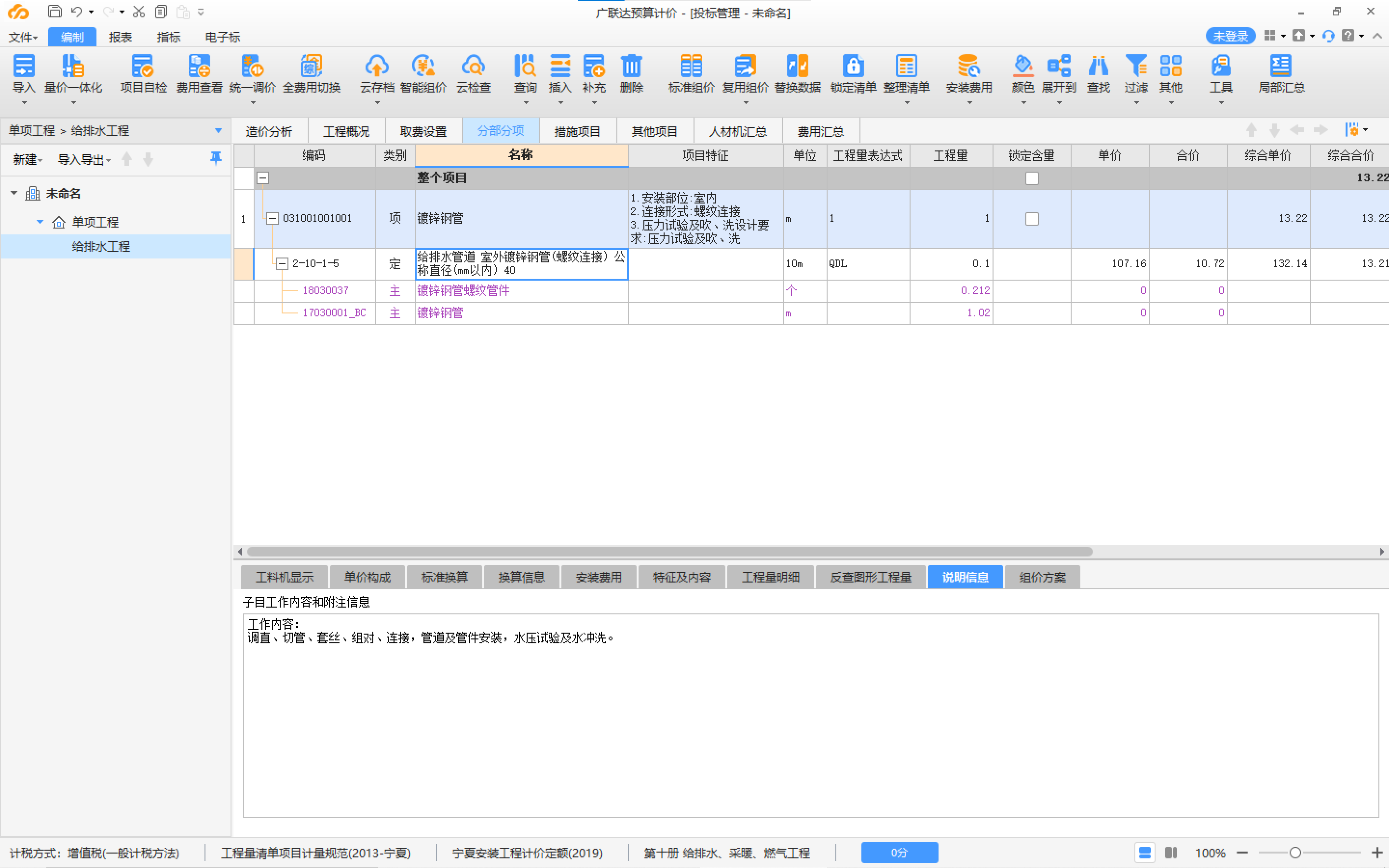1389x868 pixels.
Task: Open the 人材机汇总 tab
Action: pos(737,132)
